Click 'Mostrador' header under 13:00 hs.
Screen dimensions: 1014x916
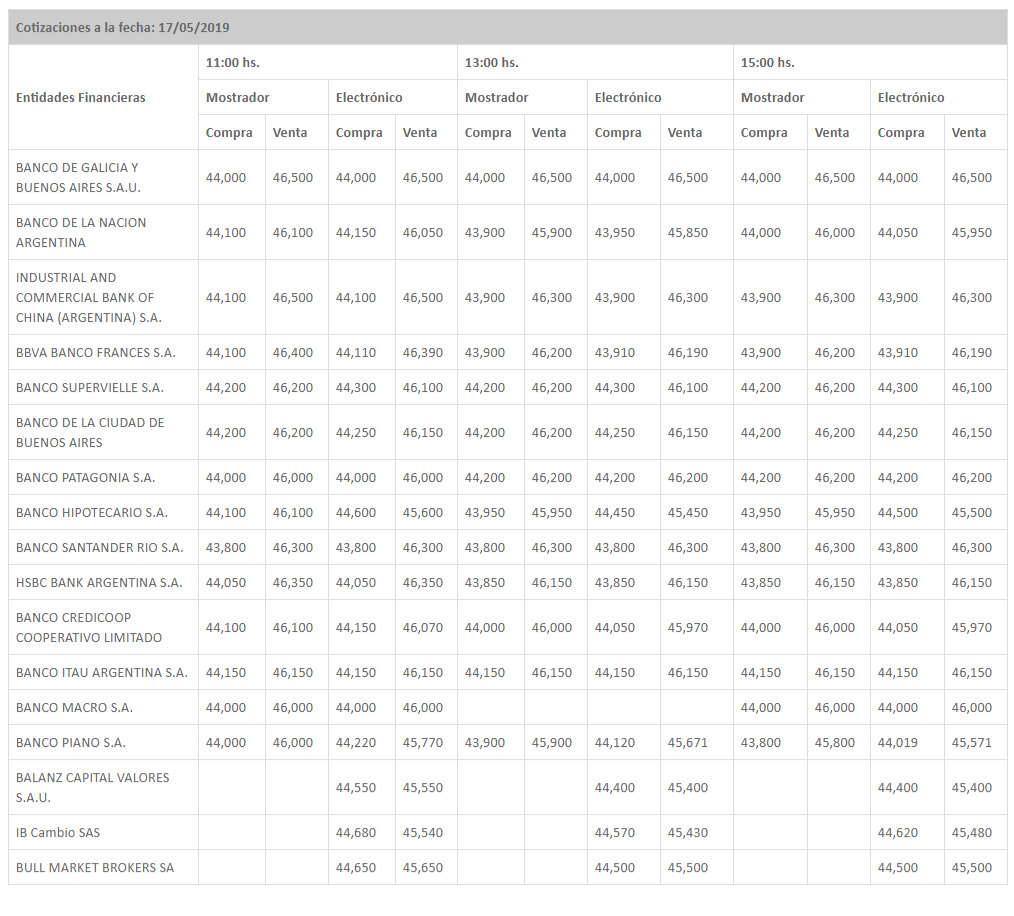(497, 98)
